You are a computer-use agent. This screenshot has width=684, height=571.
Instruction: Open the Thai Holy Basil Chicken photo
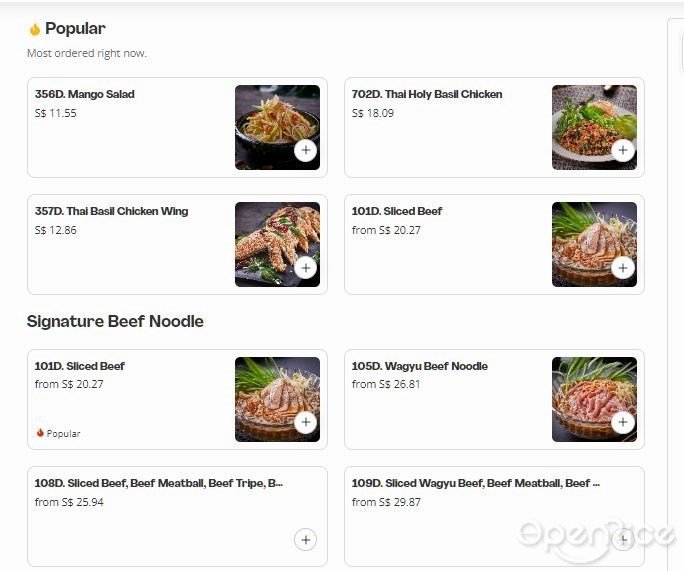coord(594,127)
